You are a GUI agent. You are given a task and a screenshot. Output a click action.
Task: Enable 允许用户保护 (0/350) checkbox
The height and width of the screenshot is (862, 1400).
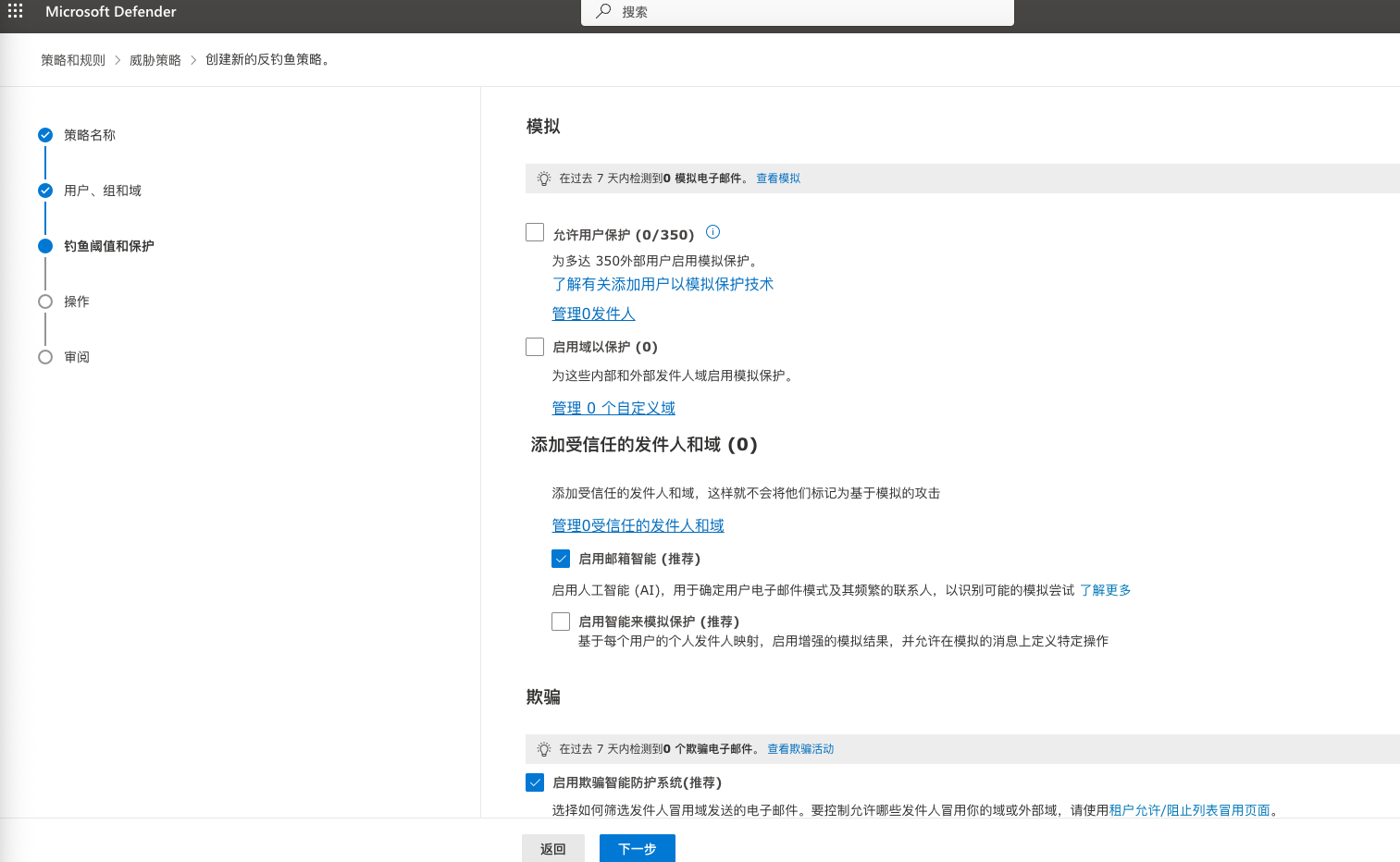pyautogui.click(x=535, y=232)
